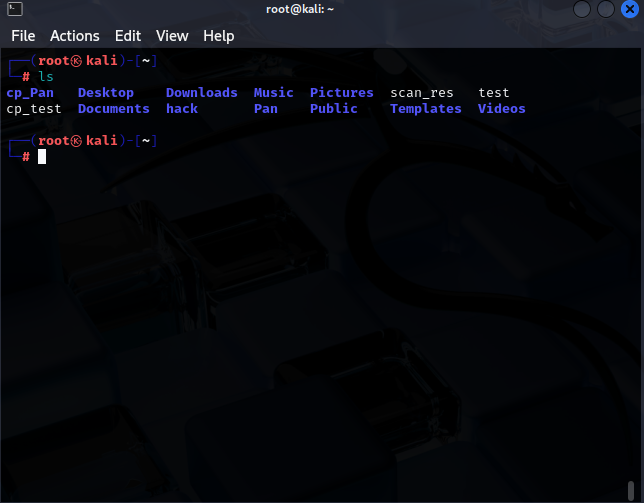Viewport: 644px width, 503px height.
Task: Close the terminal window with the X button
Action: (x=630, y=9)
